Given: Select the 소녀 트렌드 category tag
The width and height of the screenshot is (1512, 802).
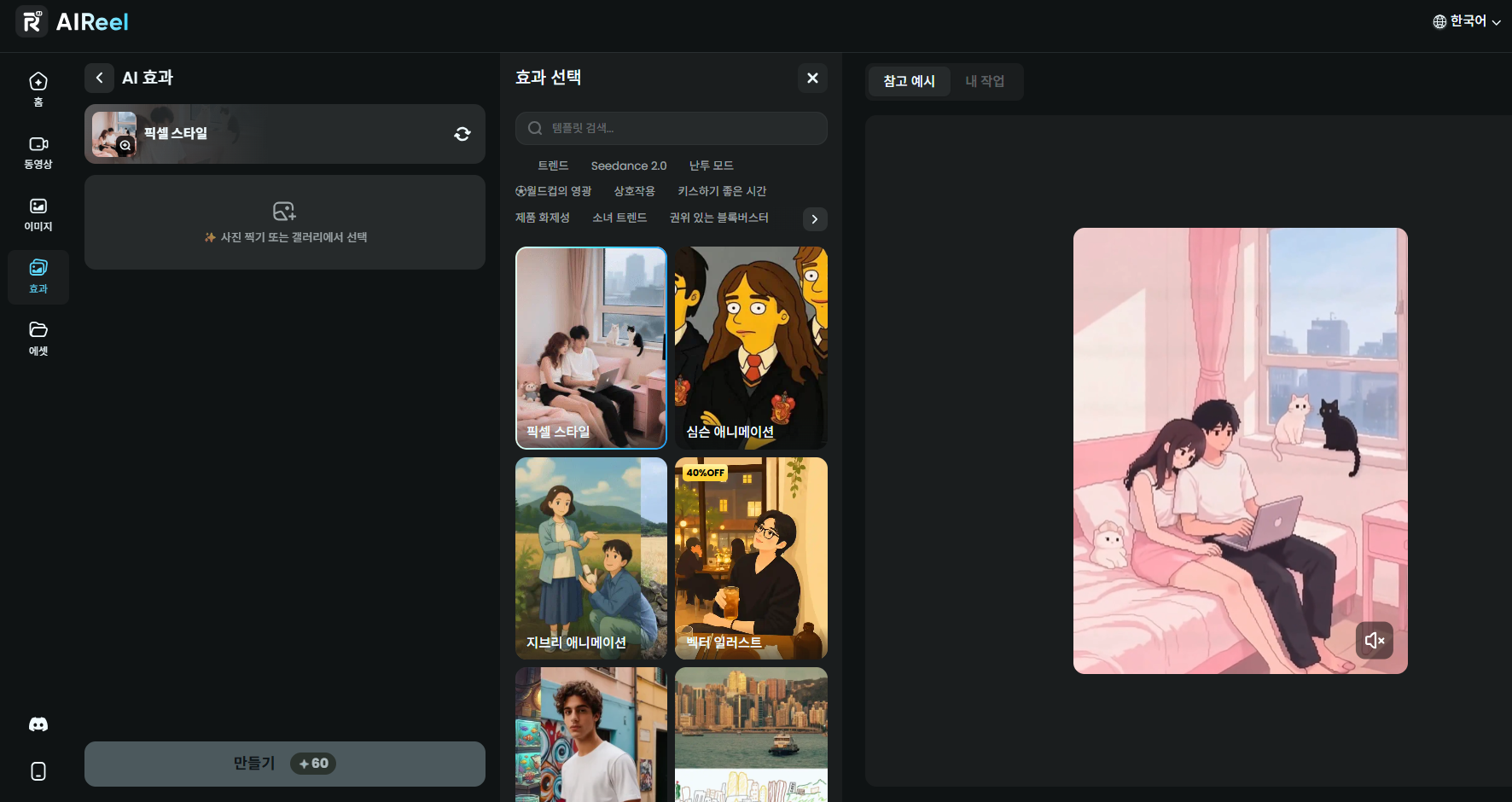Looking at the screenshot, I should pyautogui.click(x=619, y=218).
